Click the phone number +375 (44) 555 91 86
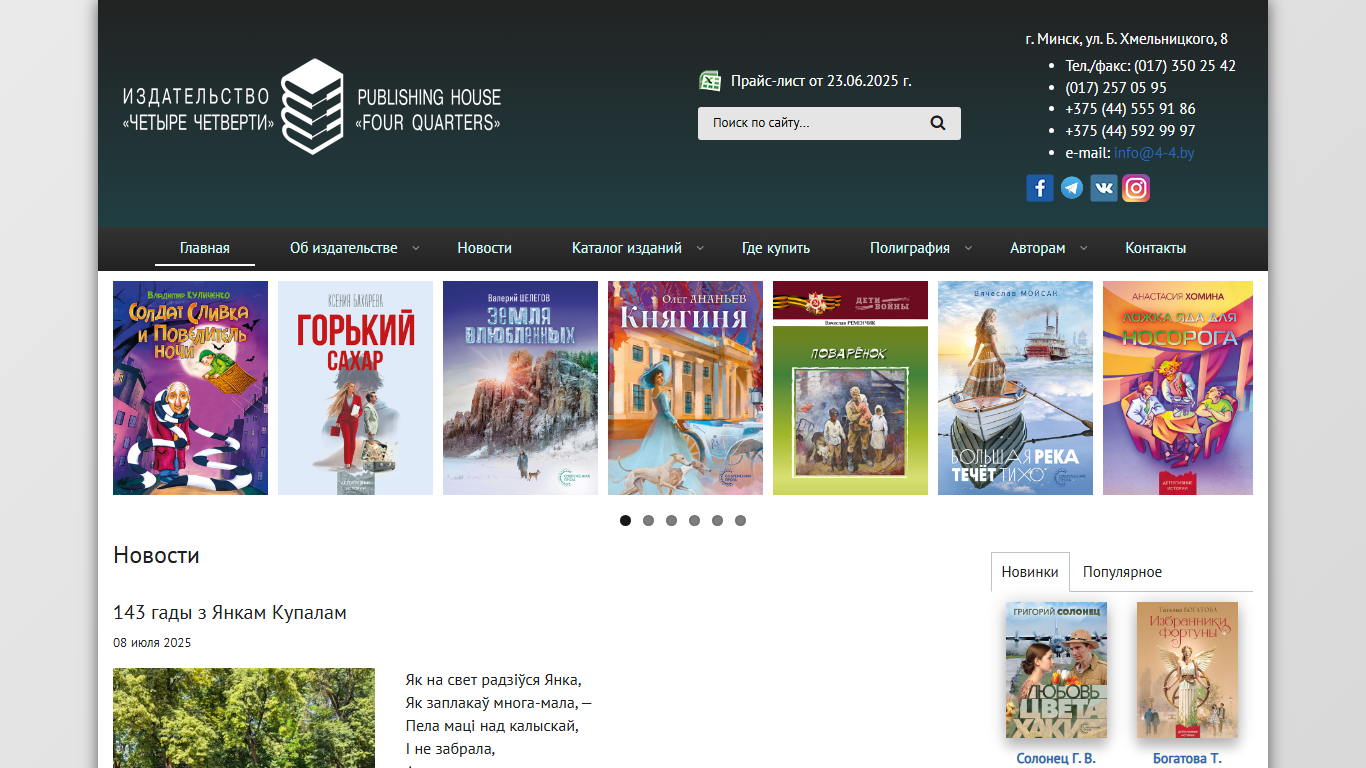Viewport: 1366px width, 768px height. click(1130, 109)
